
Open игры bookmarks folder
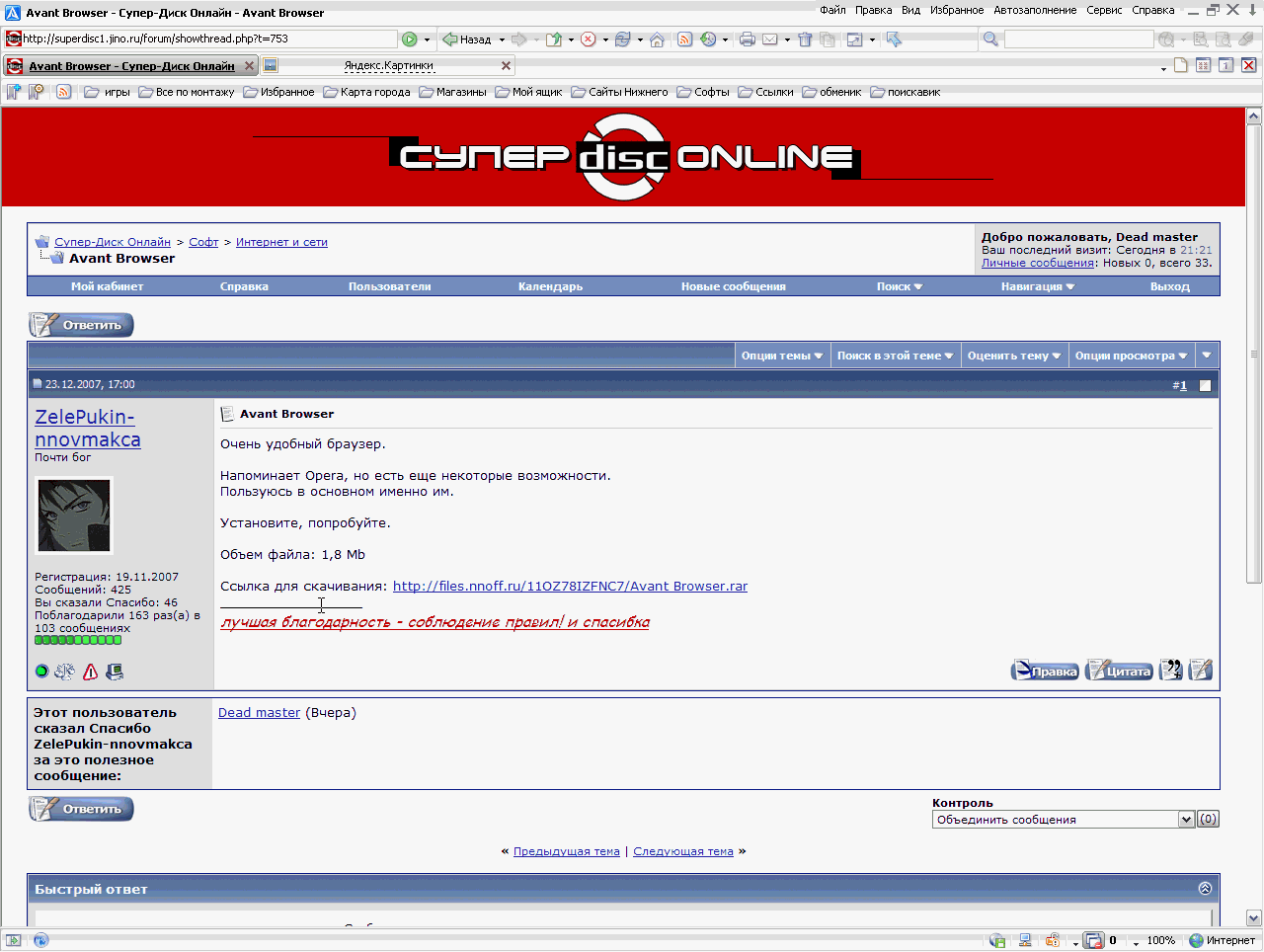pos(107,92)
